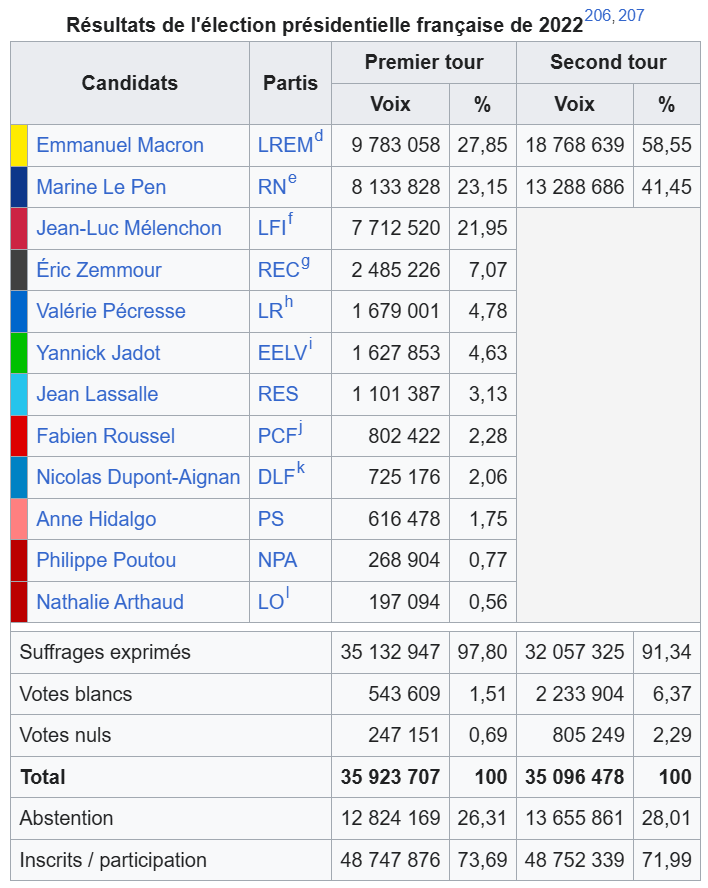
Task: Click the NPA party link
Action: pyautogui.click(x=278, y=560)
